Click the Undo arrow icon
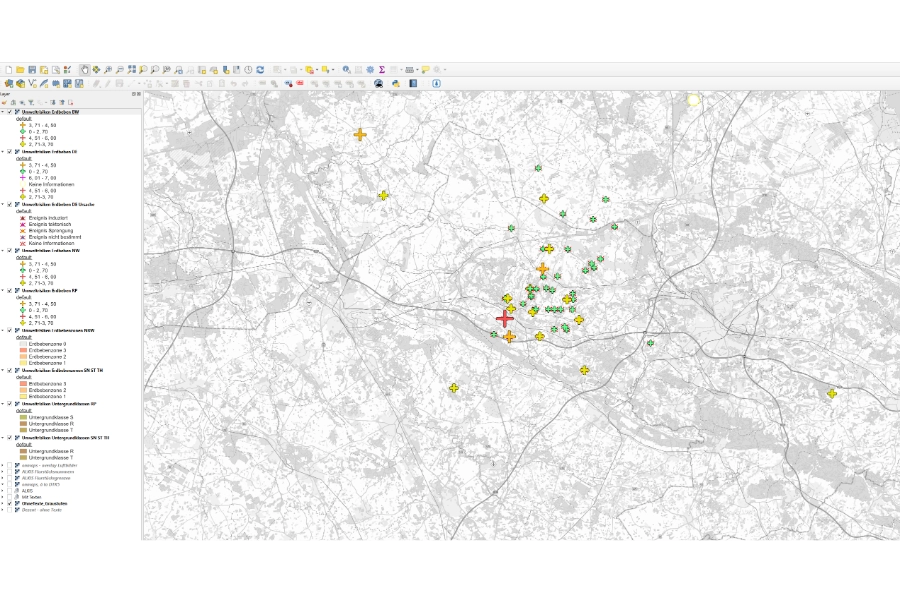900x600 pixels. click(234, 83)
